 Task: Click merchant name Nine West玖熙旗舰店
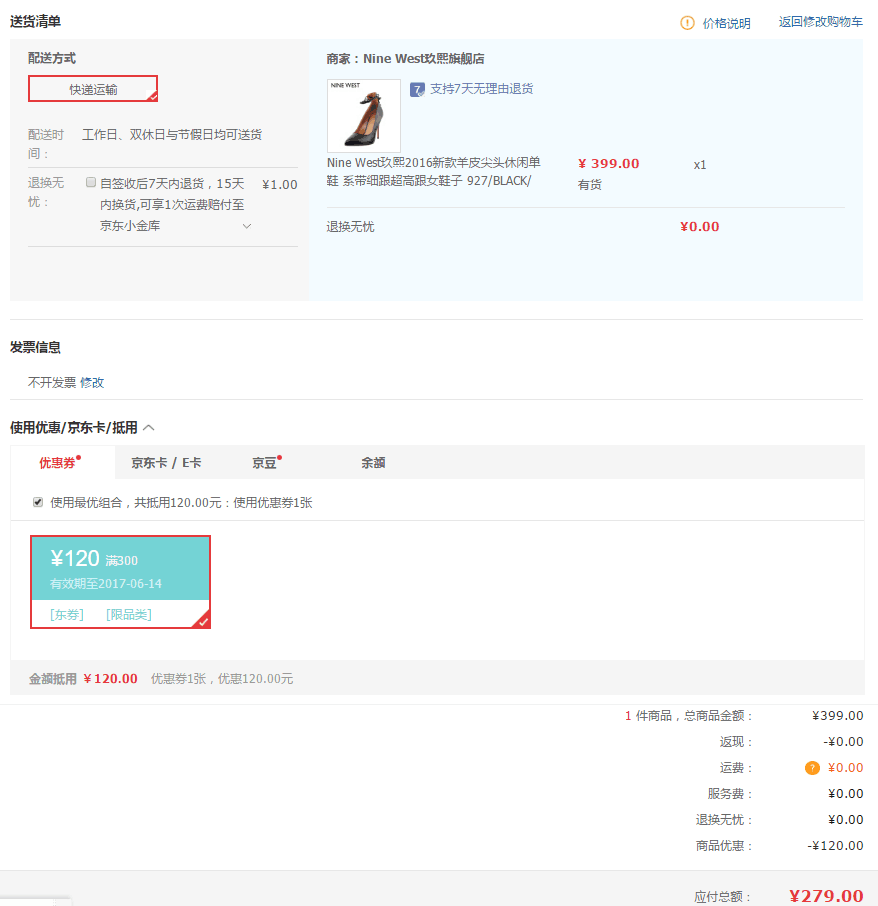click(423, 59)
